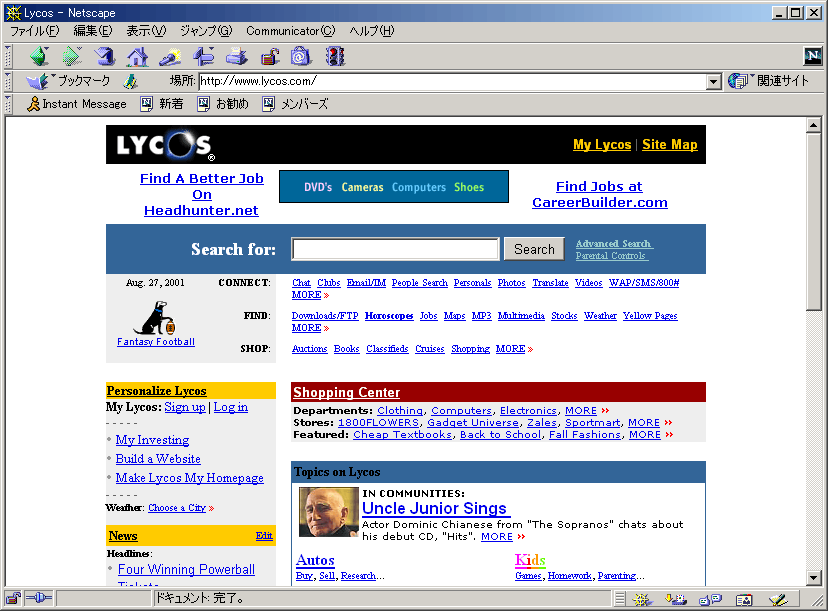
Task: Collapse the navigation toolbar grip handle
Action: pyautogui.click(x=8, y=56)
